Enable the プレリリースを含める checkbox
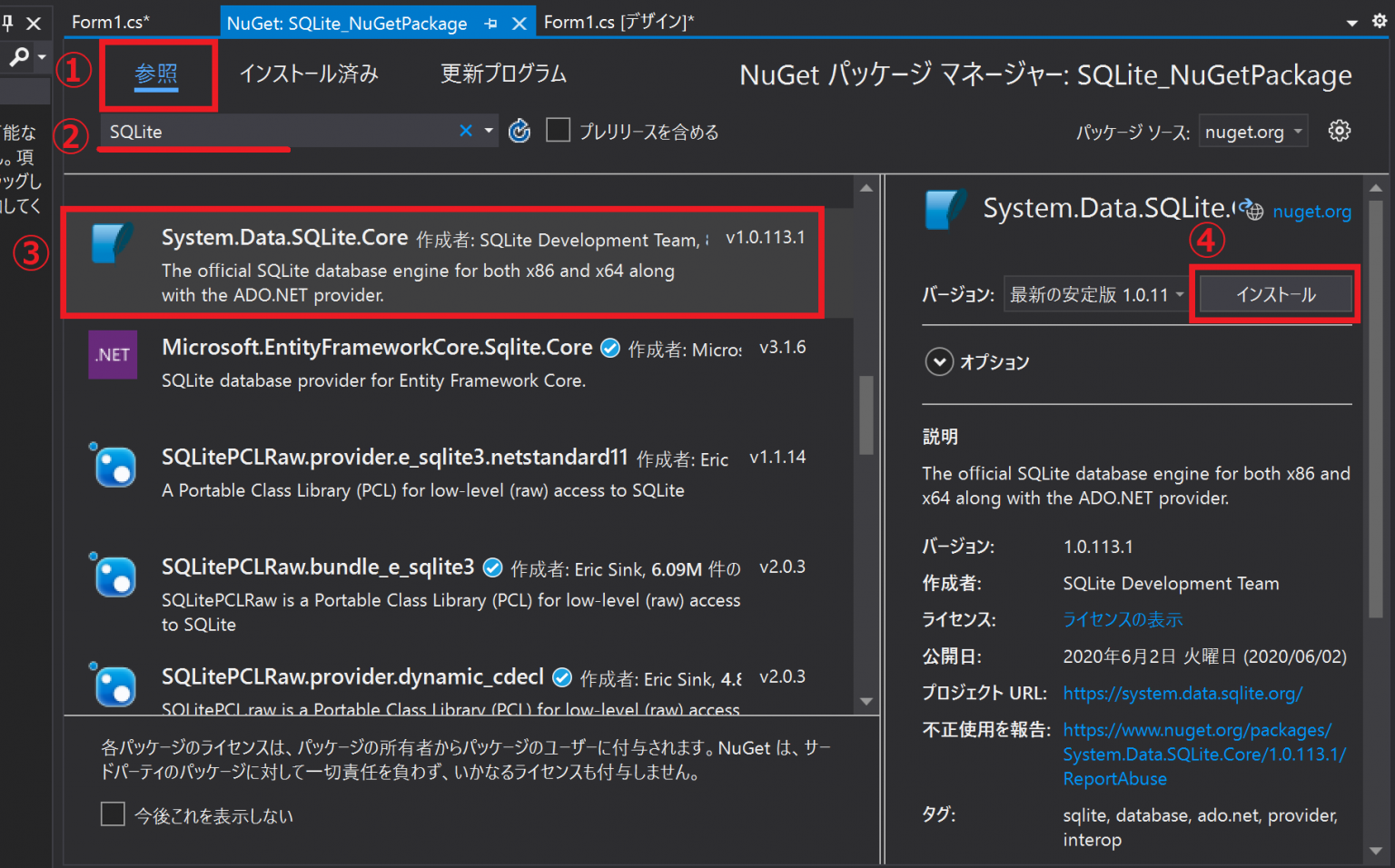 coord(559,130)
